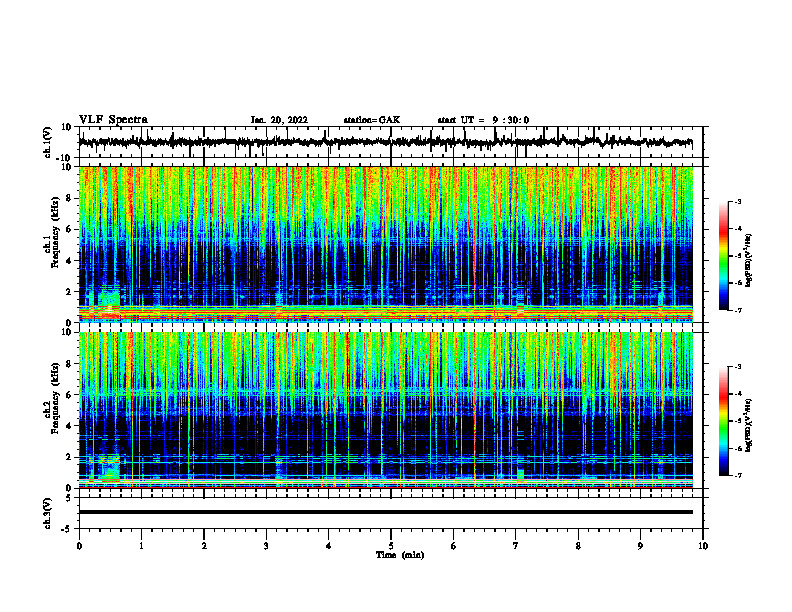Click the thick black ch.3 signal line
Viewport: 792px width, 612px height.
coord(385,512)
